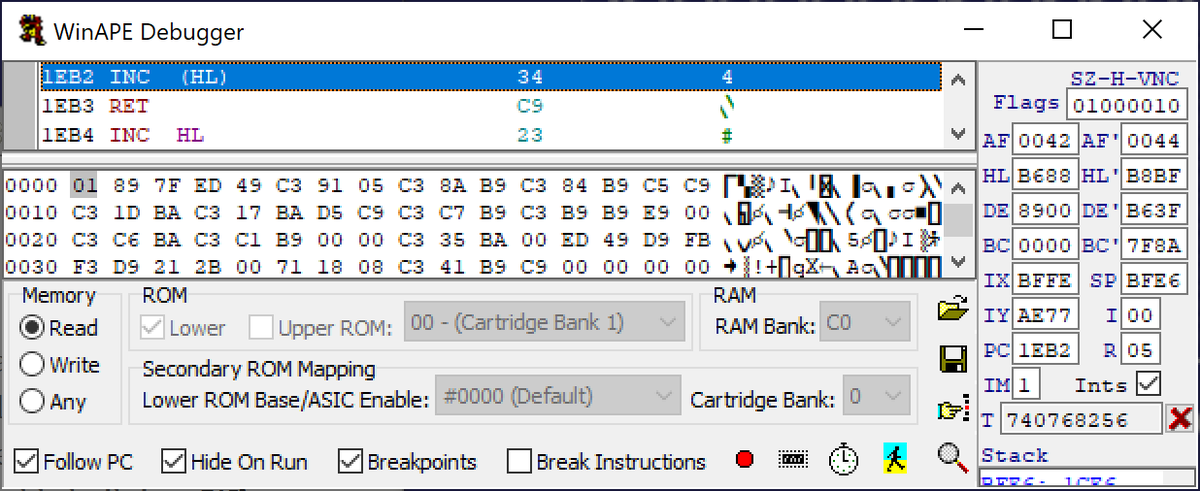
Task: Click the T cycle counter field 740768256
Action: click(x=1080, y=419)
